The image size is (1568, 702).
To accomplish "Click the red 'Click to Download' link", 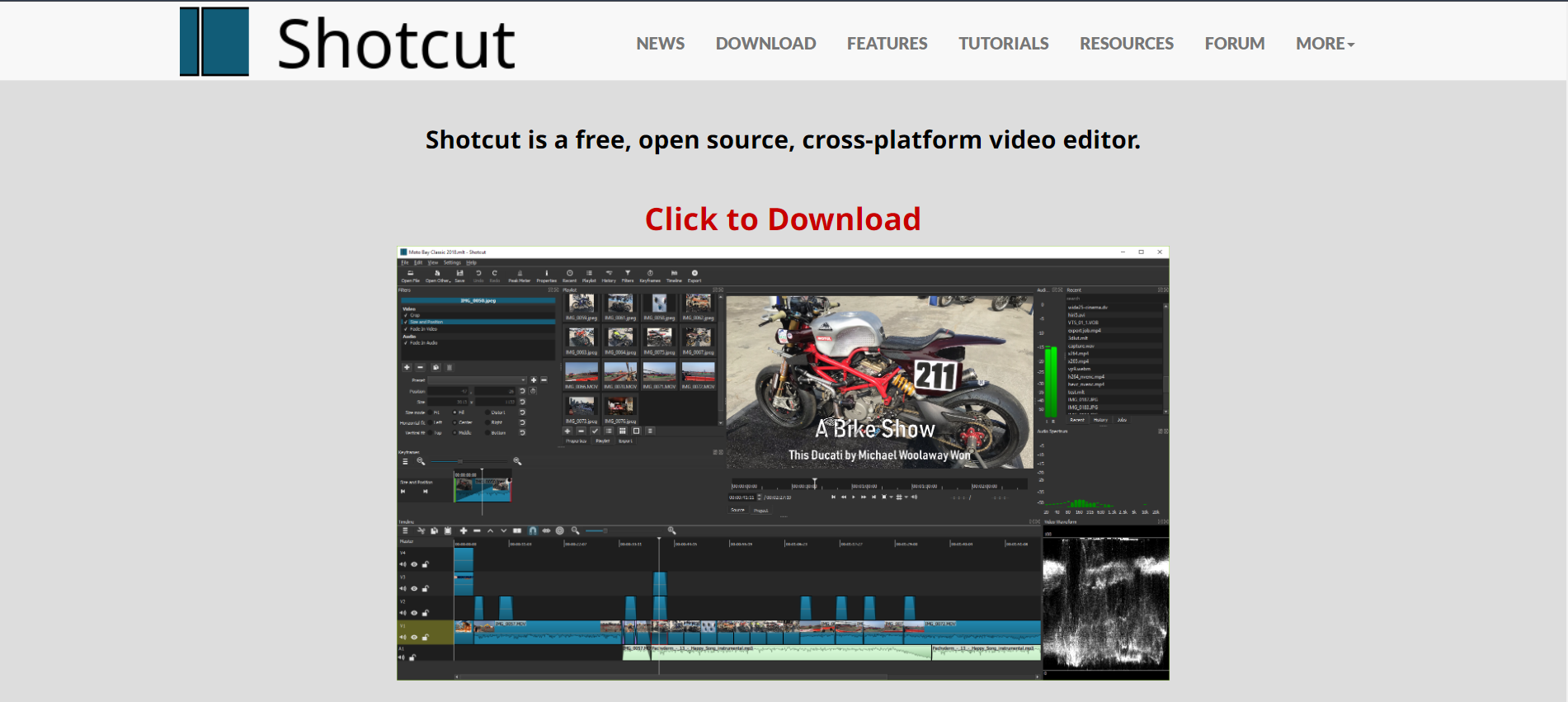I will coord(783,219).
